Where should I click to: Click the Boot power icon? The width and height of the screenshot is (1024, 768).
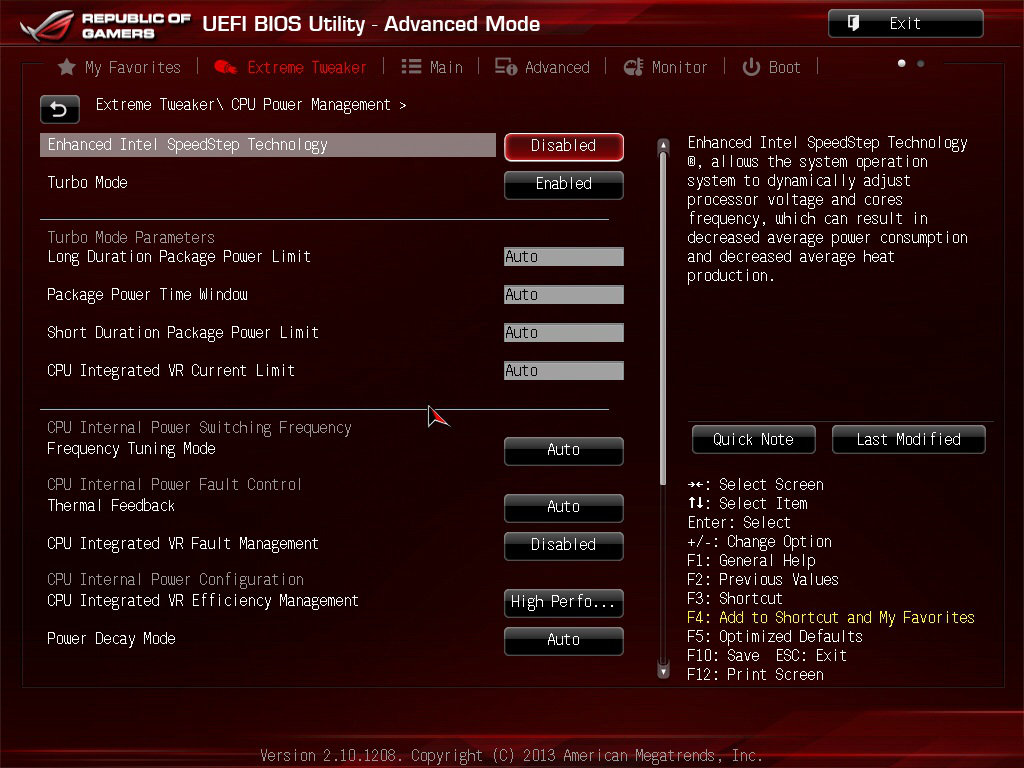(x=751, y=67)
